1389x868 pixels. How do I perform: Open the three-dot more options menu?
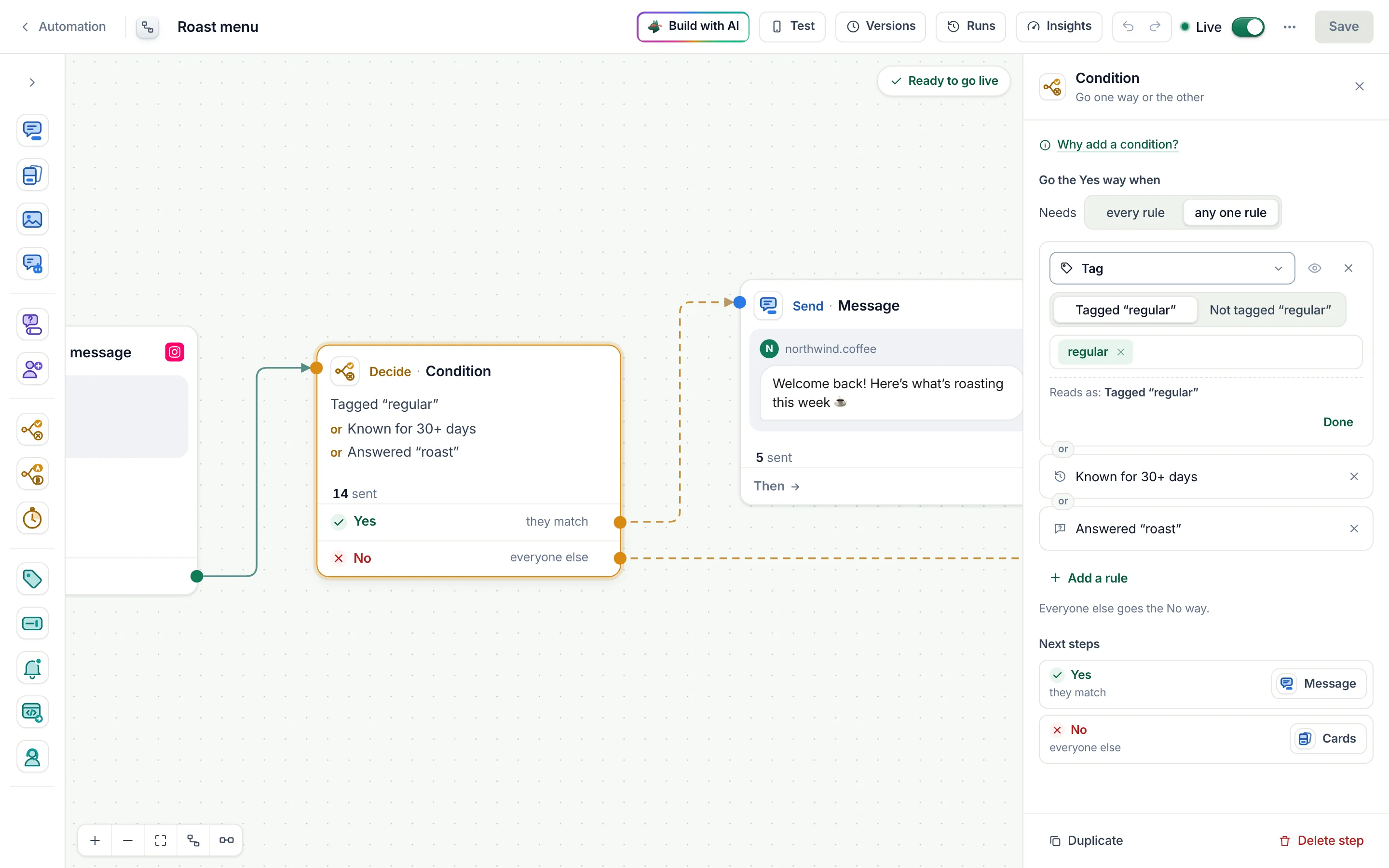pos(1289,27)
